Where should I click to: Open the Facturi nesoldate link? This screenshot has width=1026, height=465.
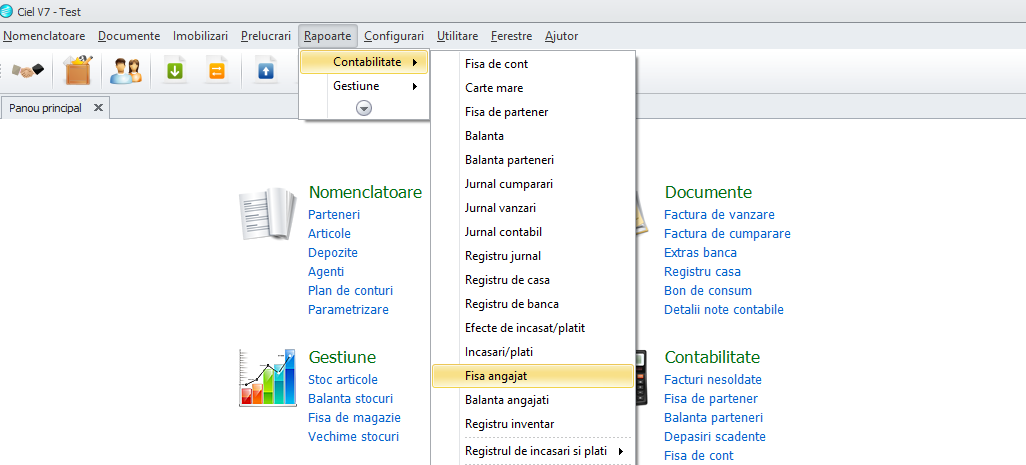coord(713,379)
